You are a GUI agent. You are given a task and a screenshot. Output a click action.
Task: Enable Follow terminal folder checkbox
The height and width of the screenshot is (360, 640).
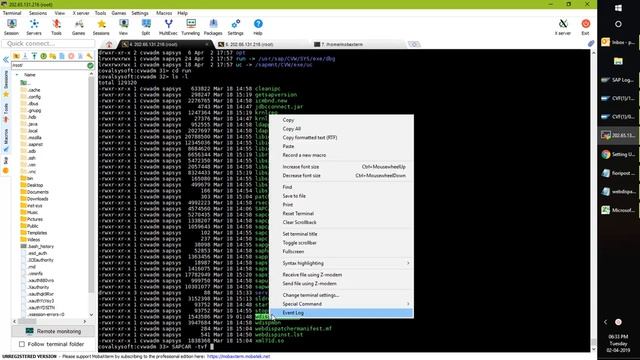22,344
